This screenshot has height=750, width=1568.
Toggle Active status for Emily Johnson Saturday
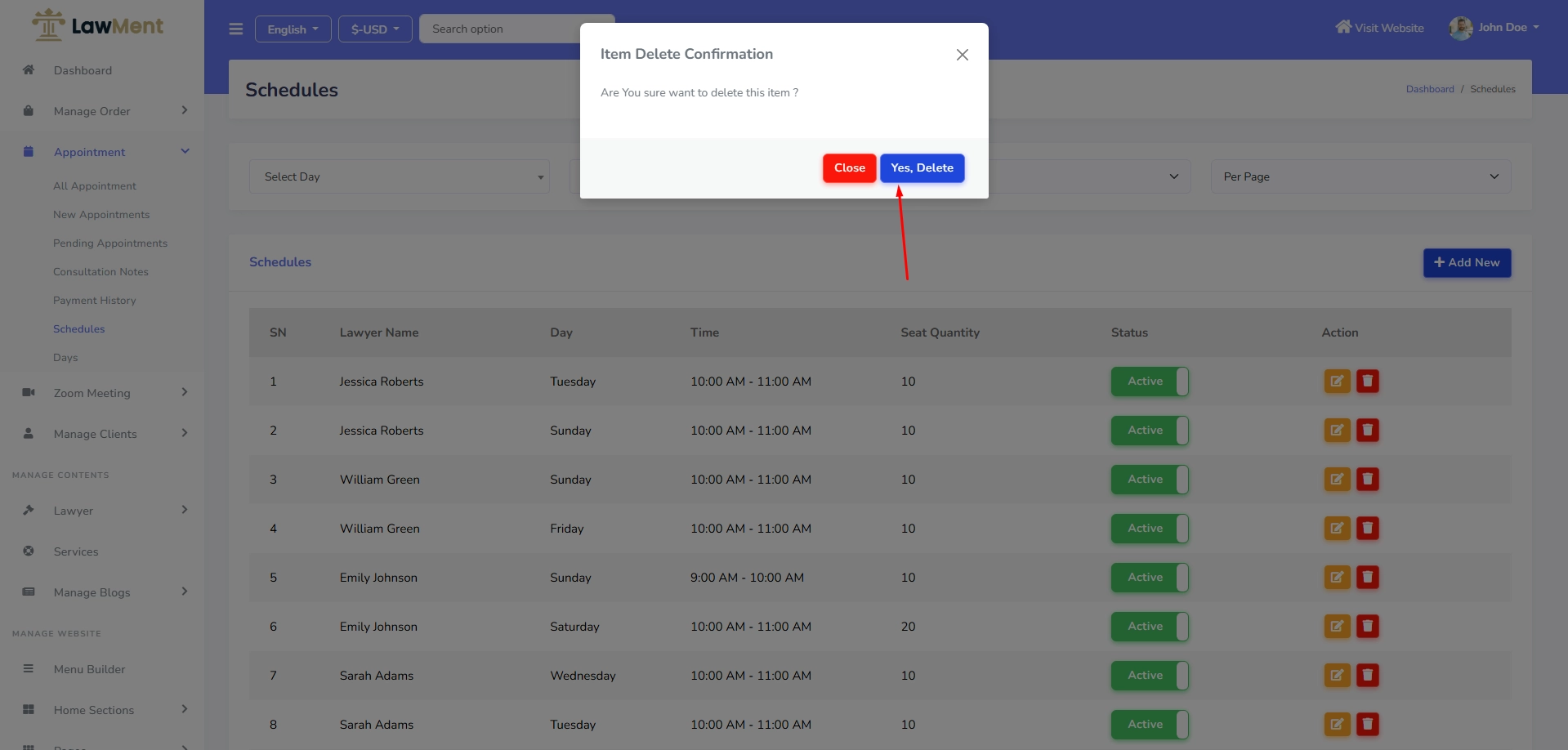[x=1149, y=627]
